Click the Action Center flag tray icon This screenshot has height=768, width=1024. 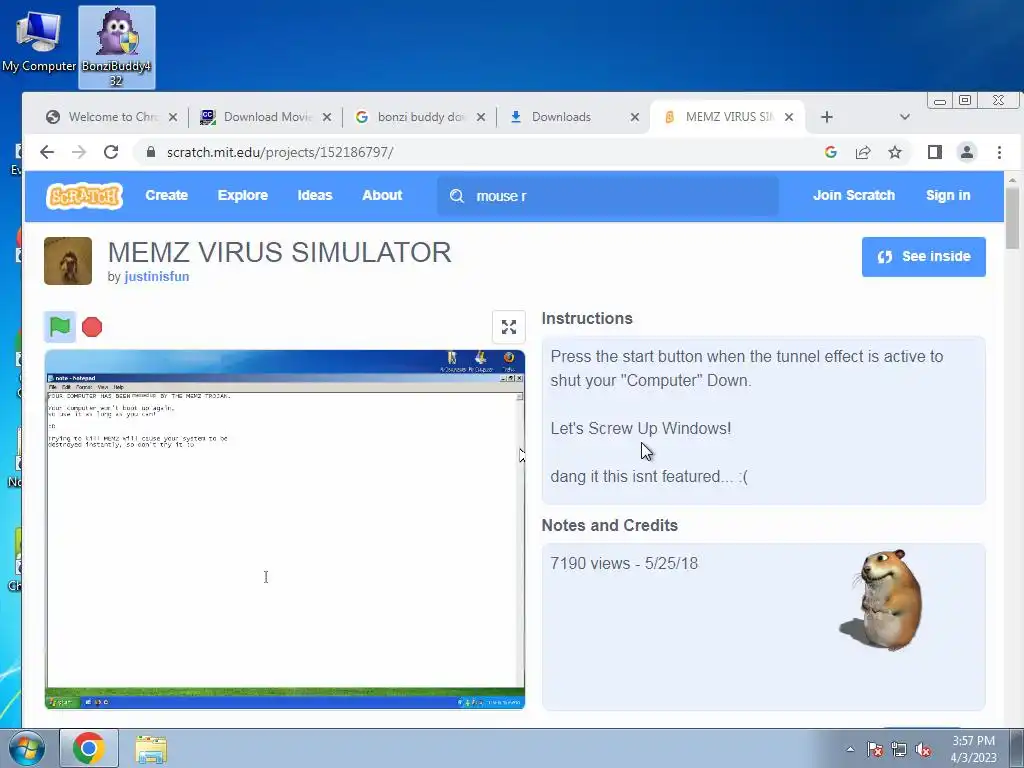coord(874,750)
